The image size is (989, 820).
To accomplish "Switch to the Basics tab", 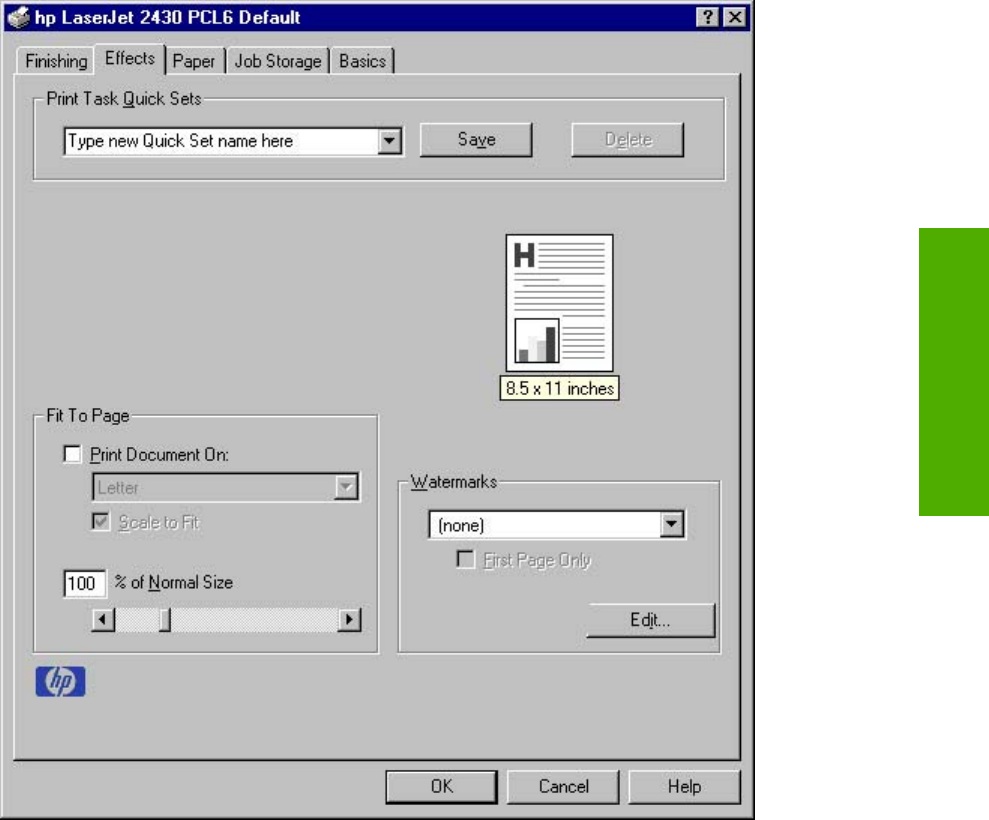I will point(363,61).
